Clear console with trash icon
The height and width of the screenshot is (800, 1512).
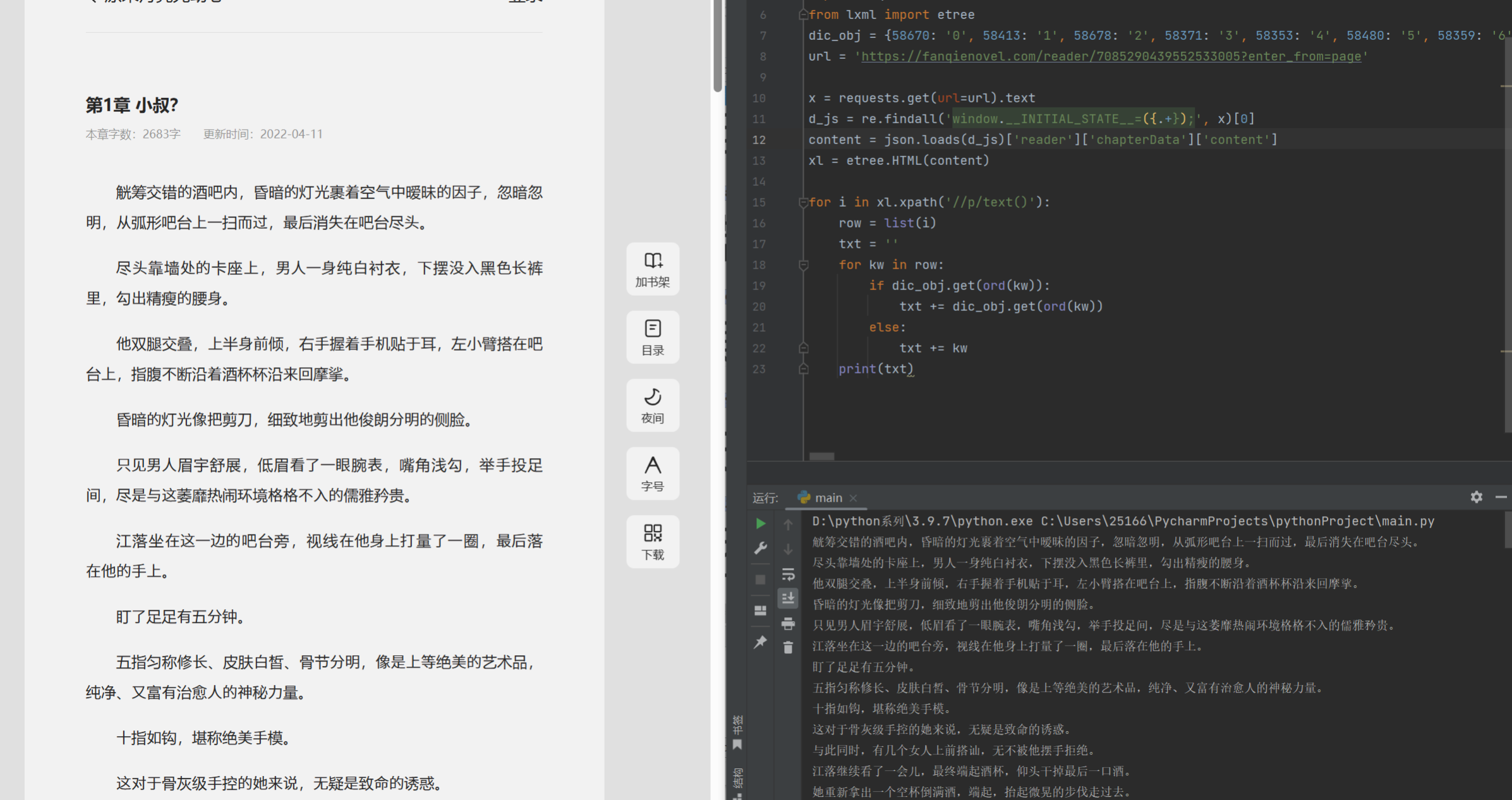tap(788, 648)
